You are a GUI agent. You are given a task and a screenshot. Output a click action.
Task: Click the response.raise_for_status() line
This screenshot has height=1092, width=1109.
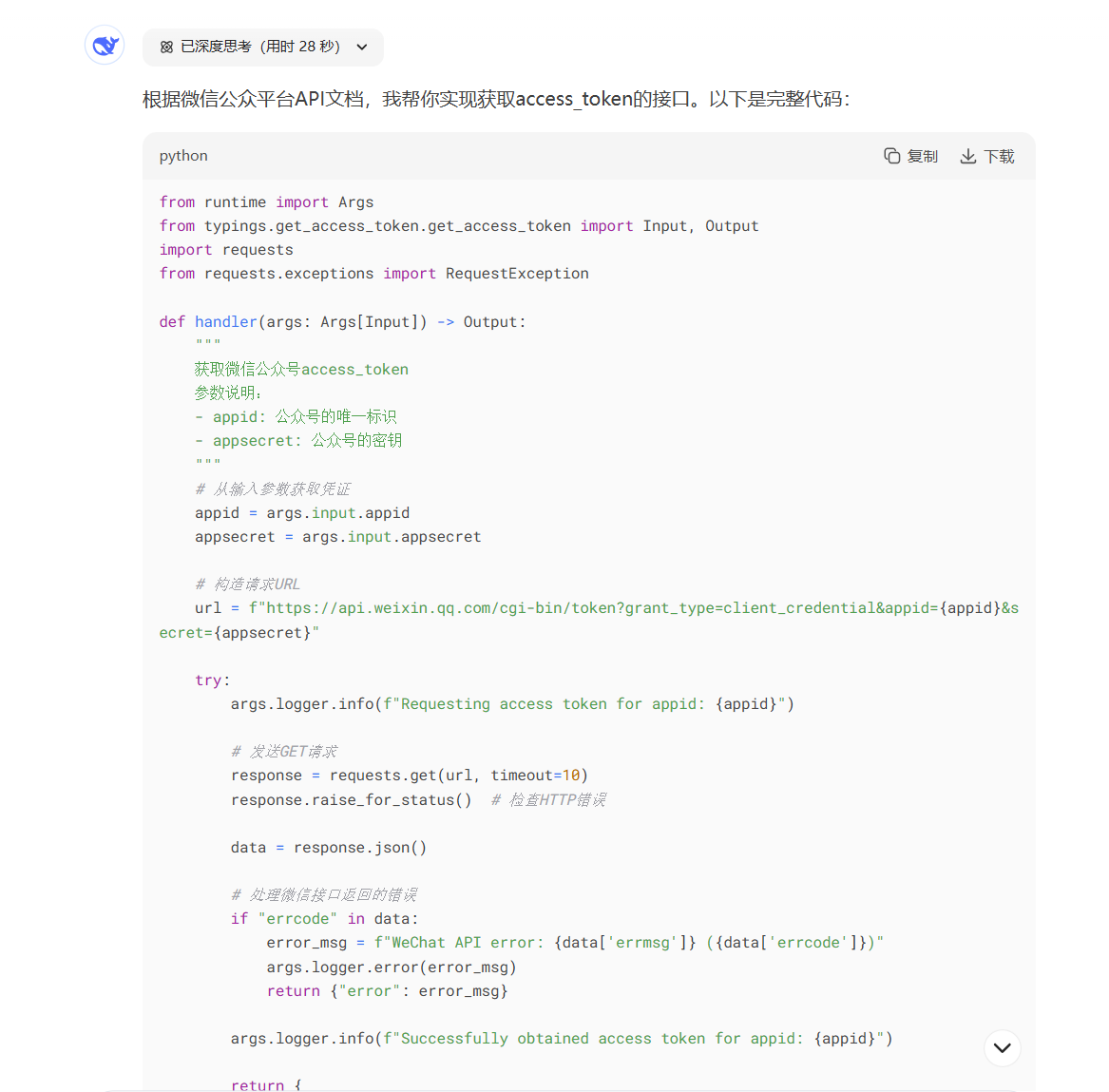[351, 800]
